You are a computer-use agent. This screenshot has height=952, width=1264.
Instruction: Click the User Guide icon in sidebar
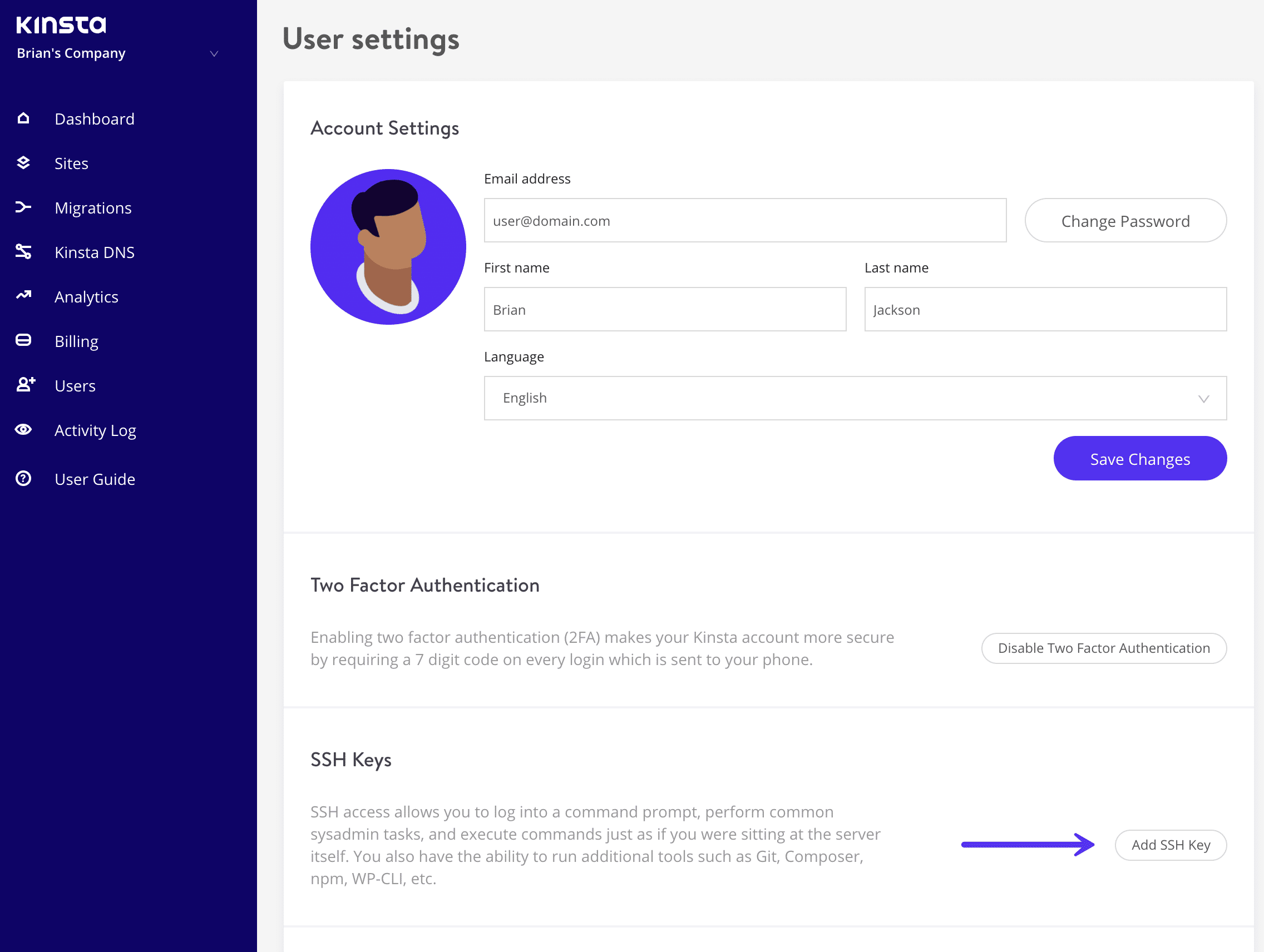click(x=25, y=479)
